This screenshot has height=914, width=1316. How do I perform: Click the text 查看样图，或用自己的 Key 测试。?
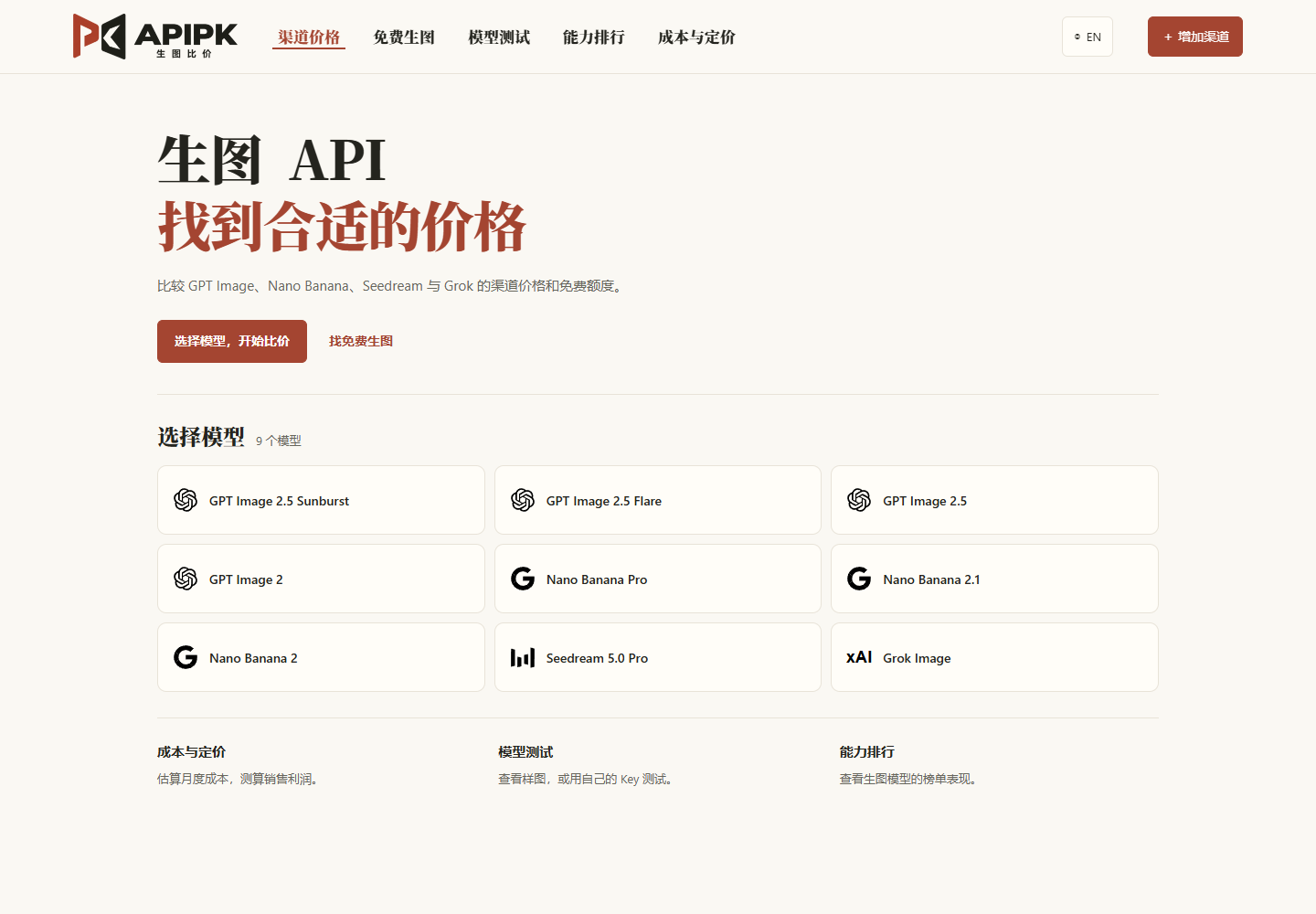click(x=586, y=780)
